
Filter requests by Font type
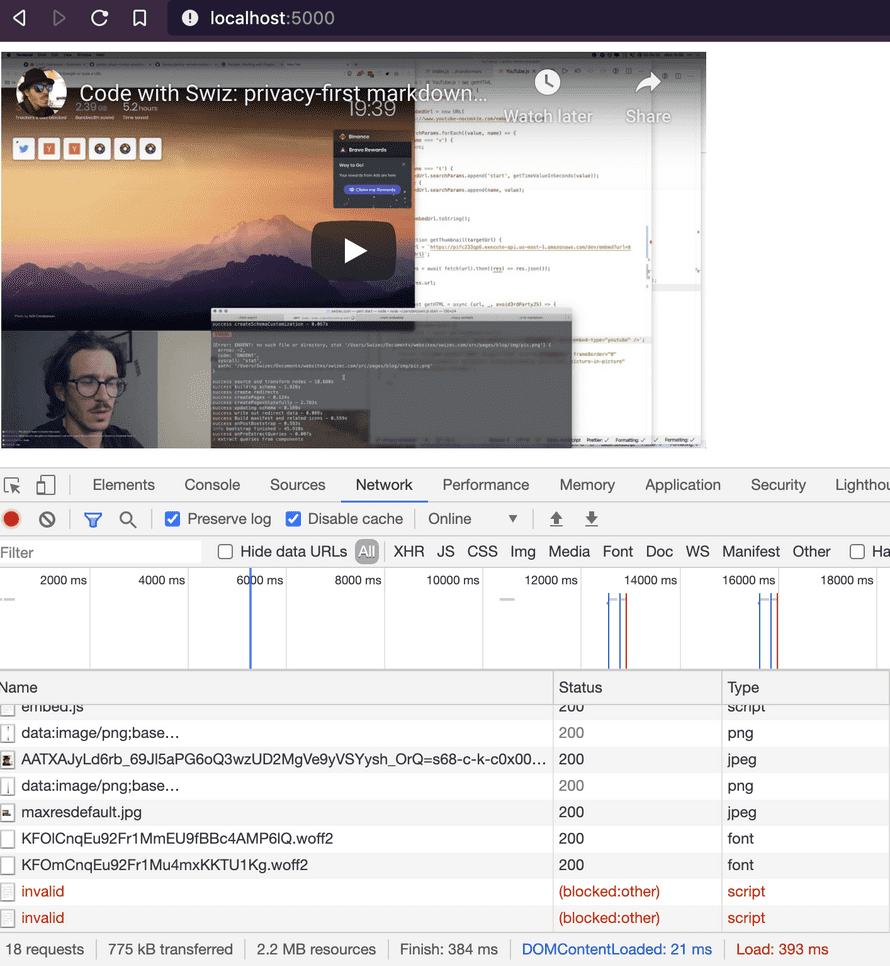click(x=617, y=551)
